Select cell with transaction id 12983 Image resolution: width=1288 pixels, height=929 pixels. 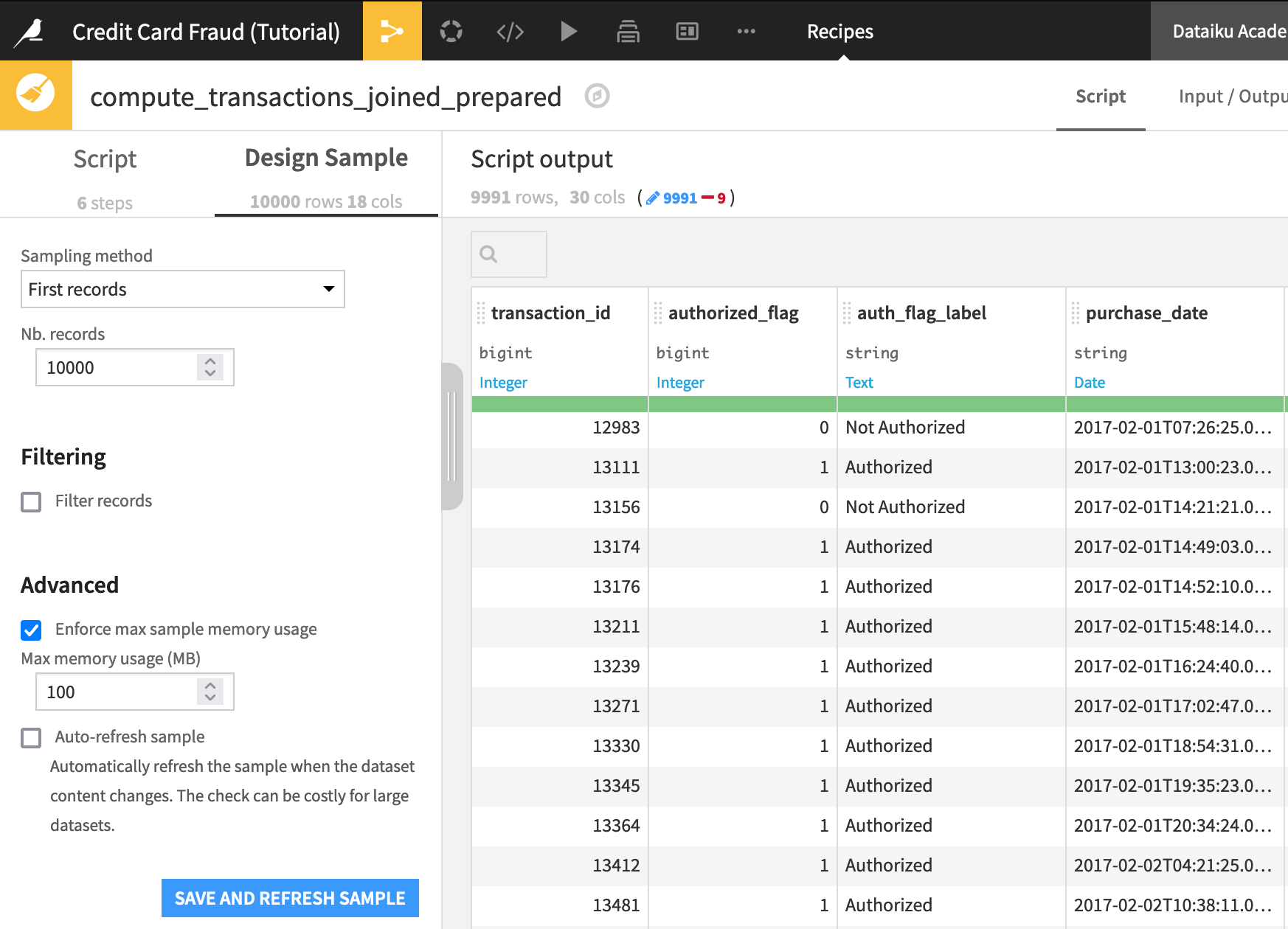click(560, 428)
